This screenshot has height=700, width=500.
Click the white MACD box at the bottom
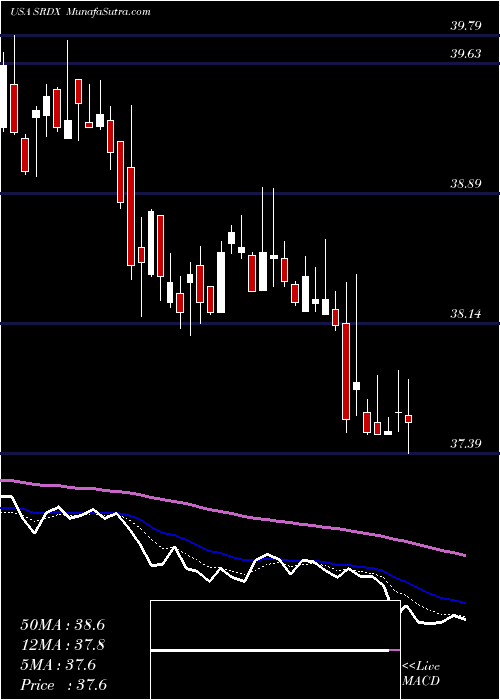[275, 650]
